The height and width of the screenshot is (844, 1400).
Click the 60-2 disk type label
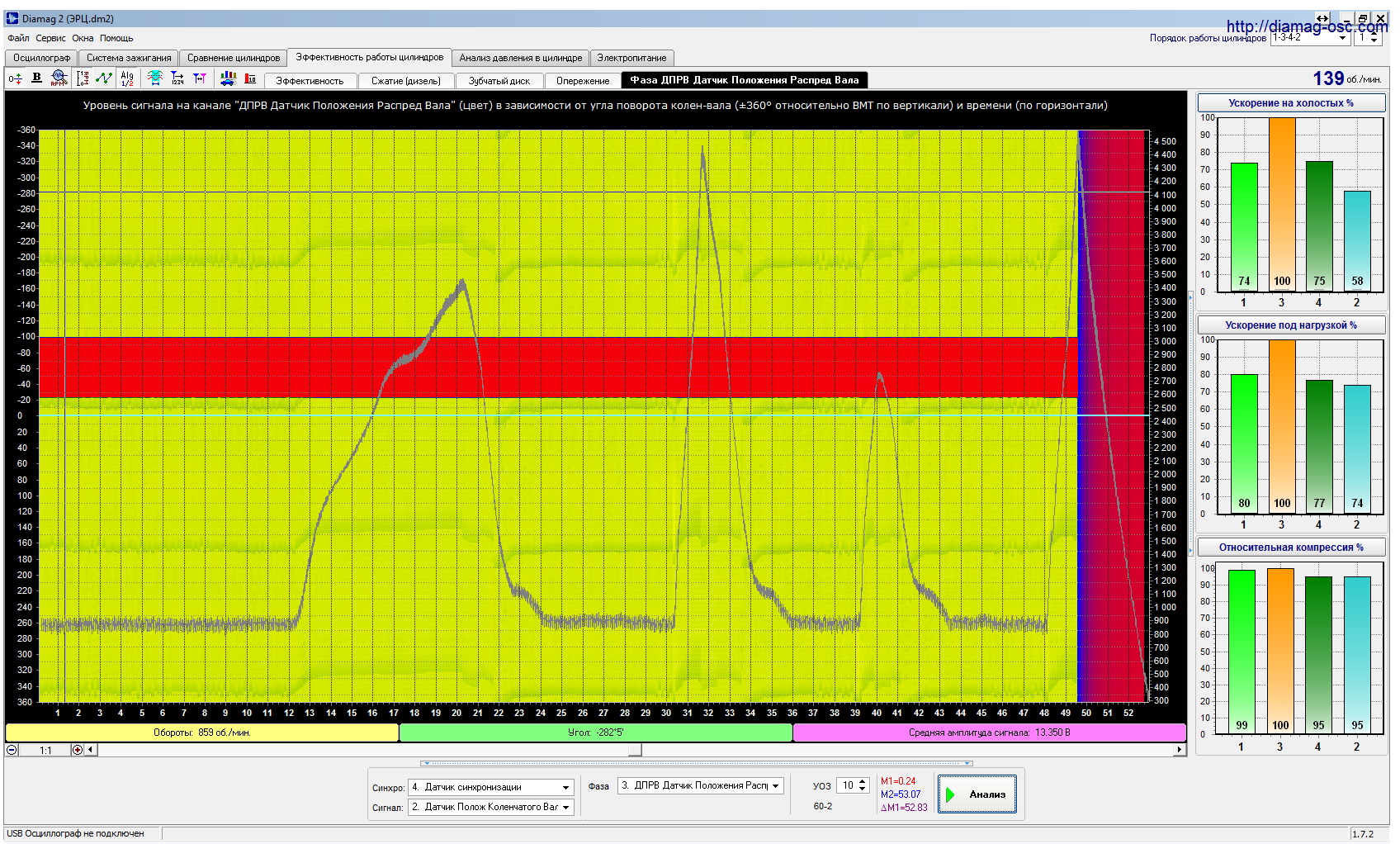pyautogui.click(x=822, y=806)
